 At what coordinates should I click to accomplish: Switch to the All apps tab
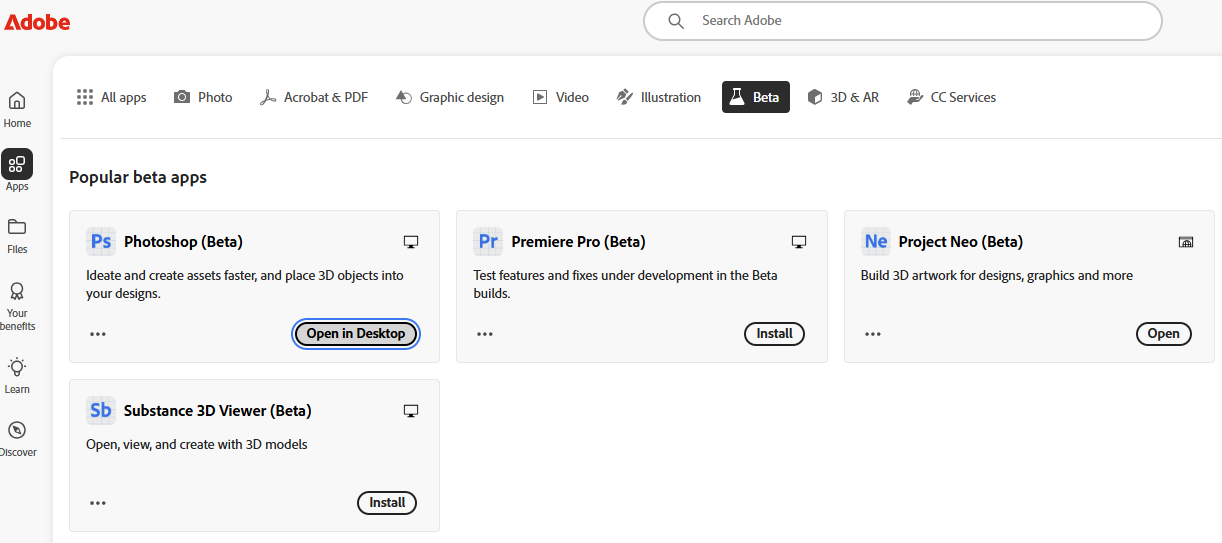pyautogui.click(x=112, y=97)
